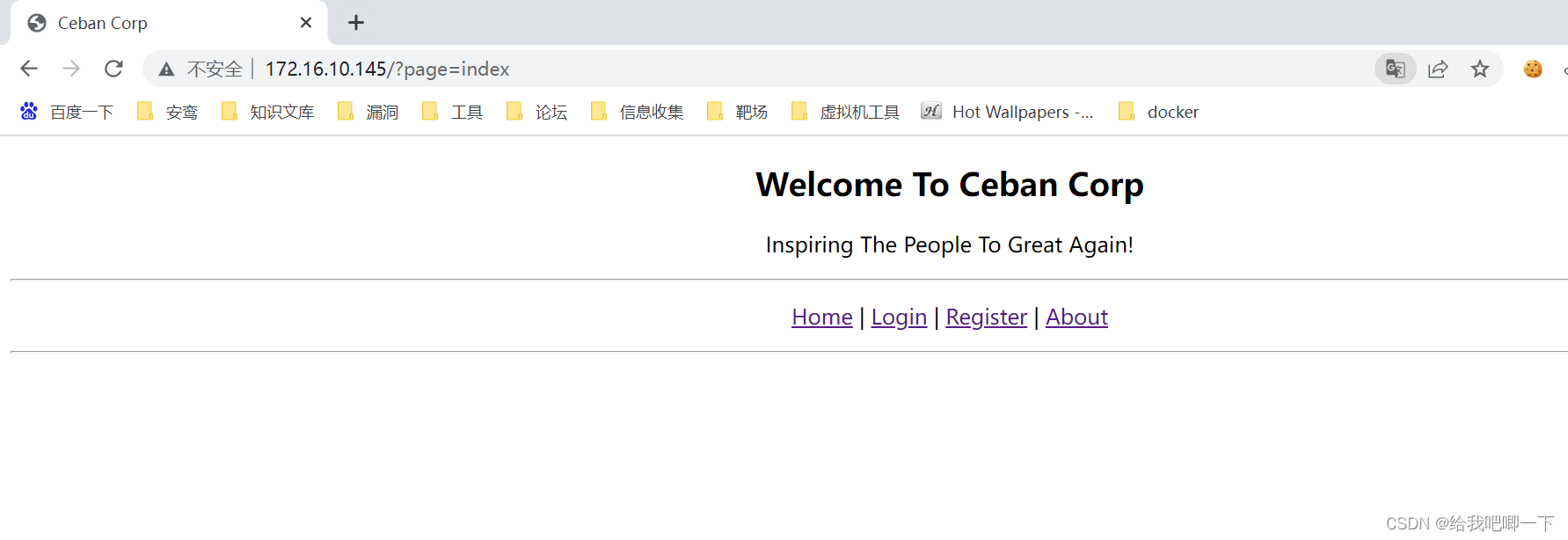Open the Login page link
The height and width of the screenshot is (540, 1568).
[x=899, y=317]
